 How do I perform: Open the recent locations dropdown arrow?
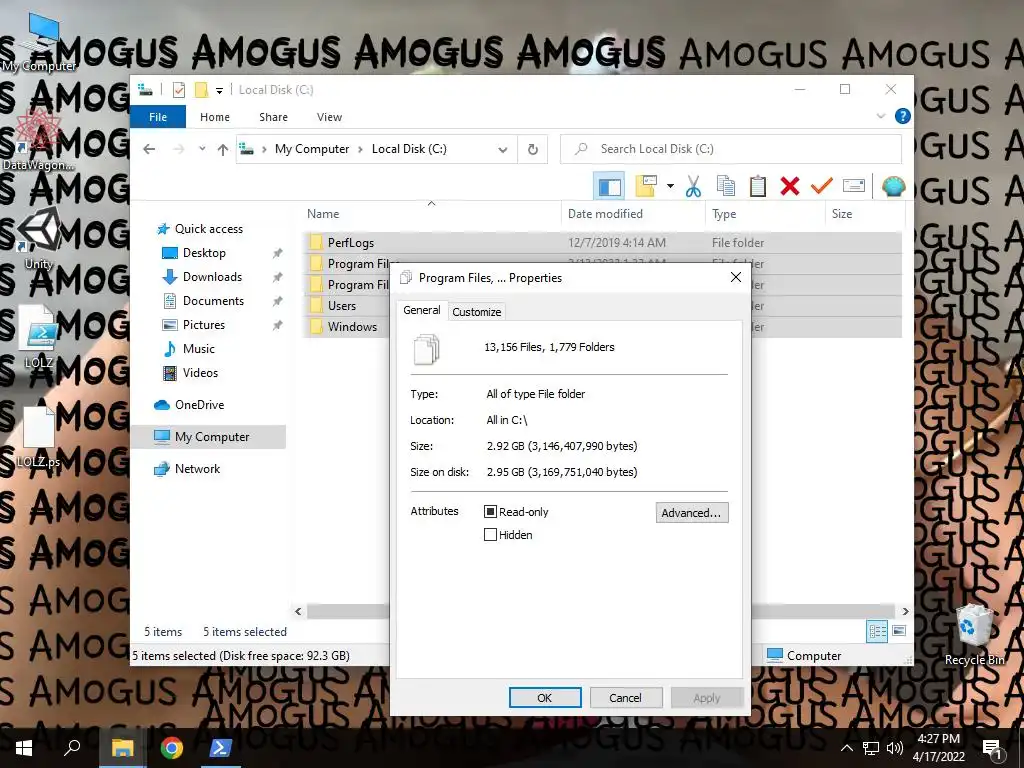click(202, 150)
